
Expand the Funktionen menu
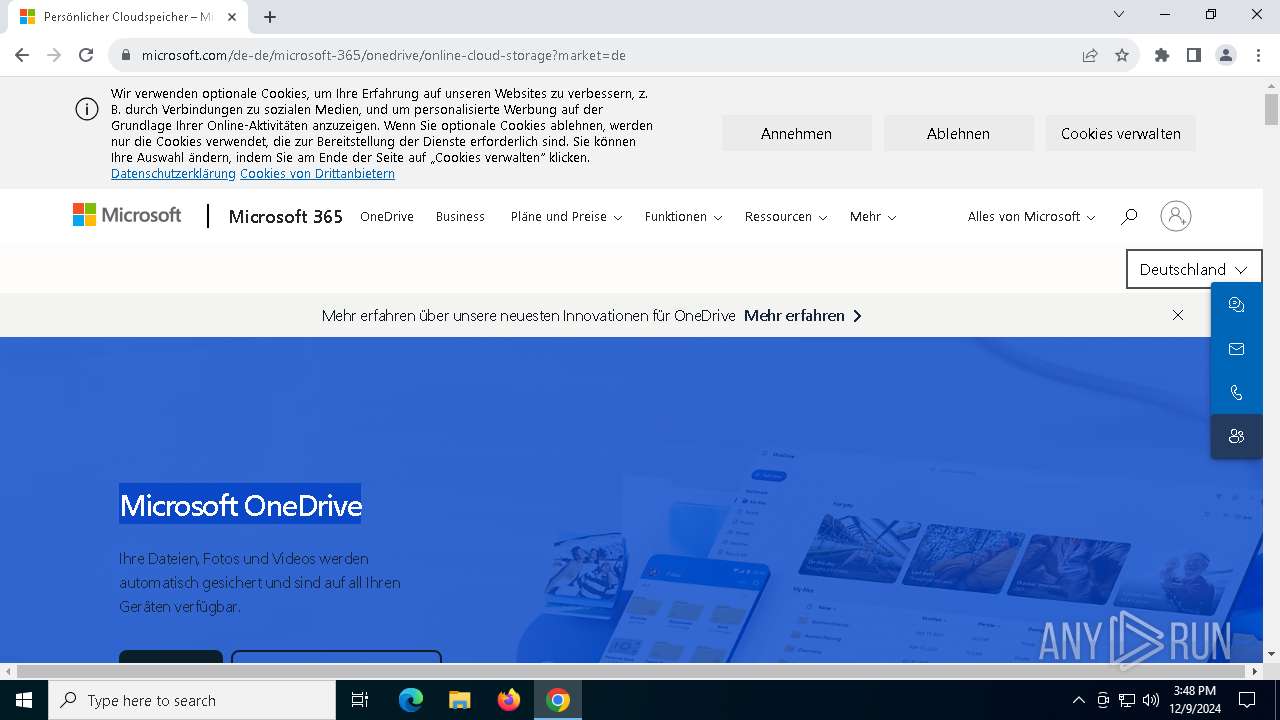coord(683,216)
